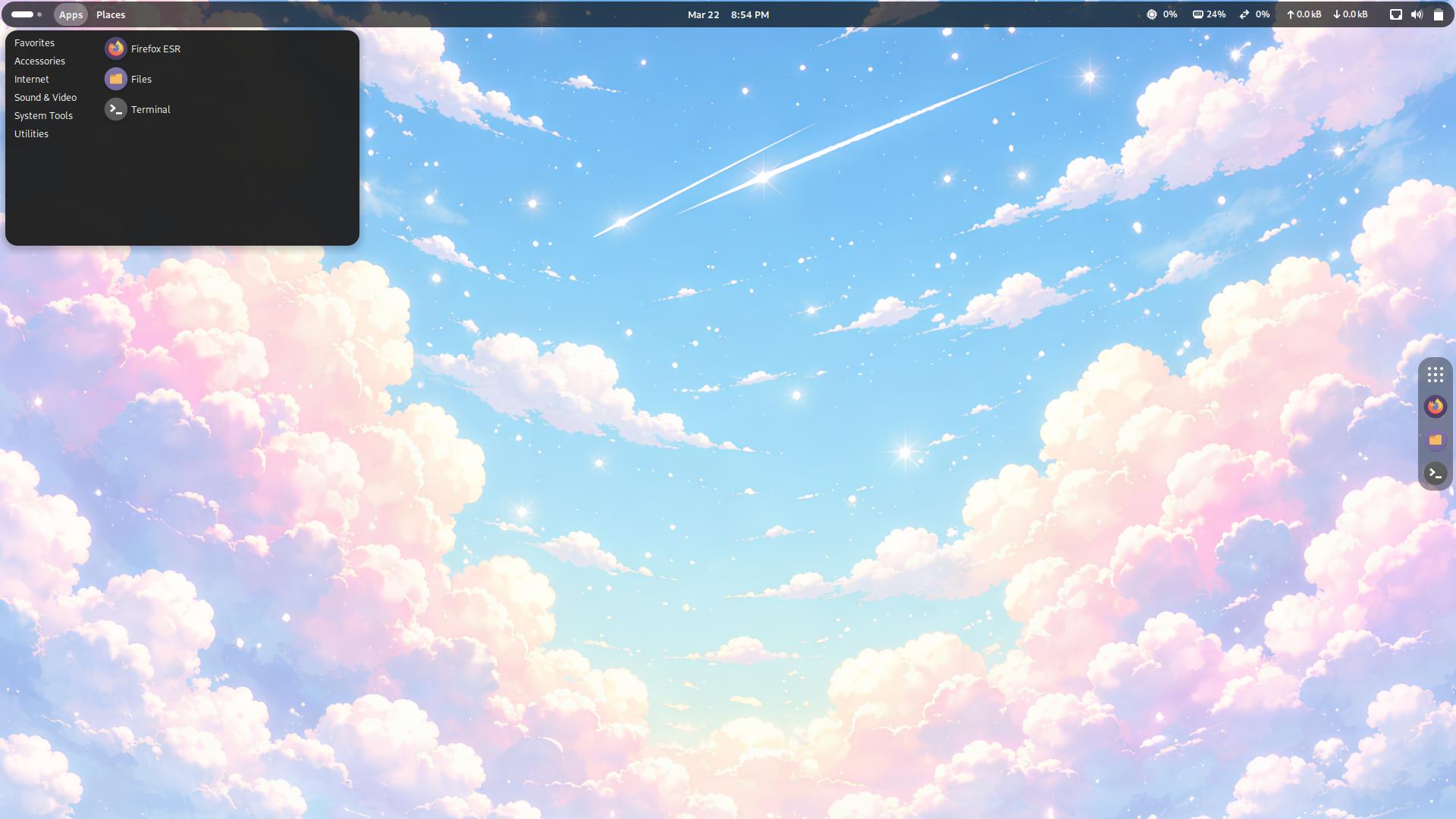
Task: Click the CPU usage indicator in the panel
Action: point(1161,14)
